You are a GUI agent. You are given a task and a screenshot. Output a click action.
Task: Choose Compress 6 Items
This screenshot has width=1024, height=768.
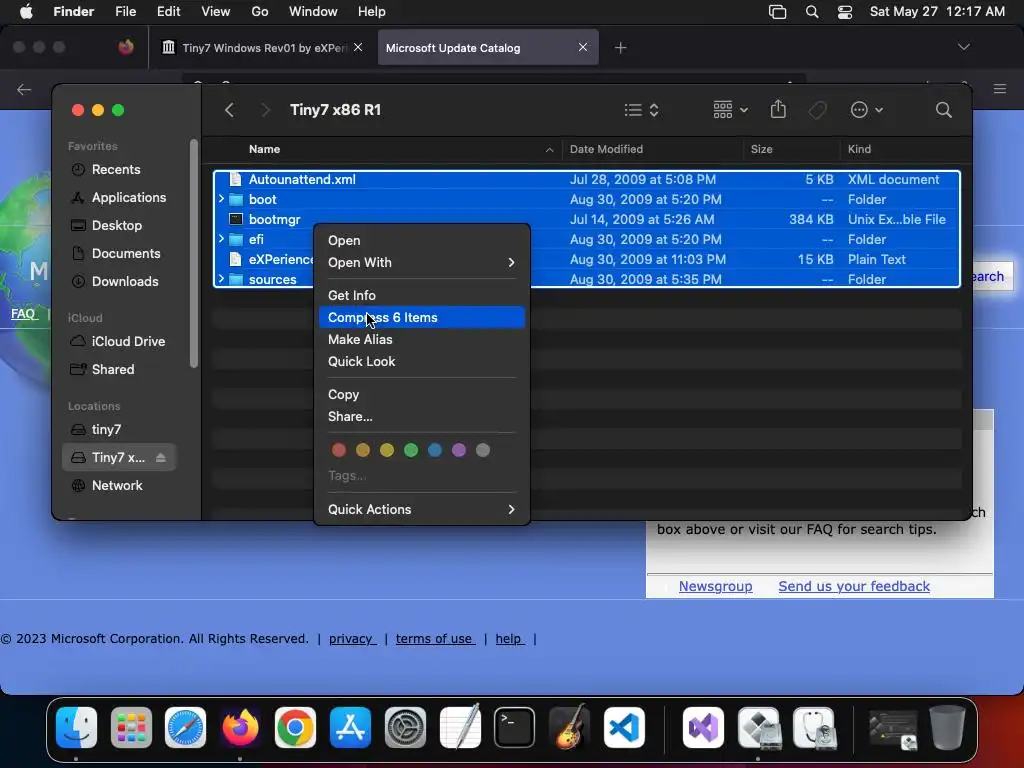[422, 317]
